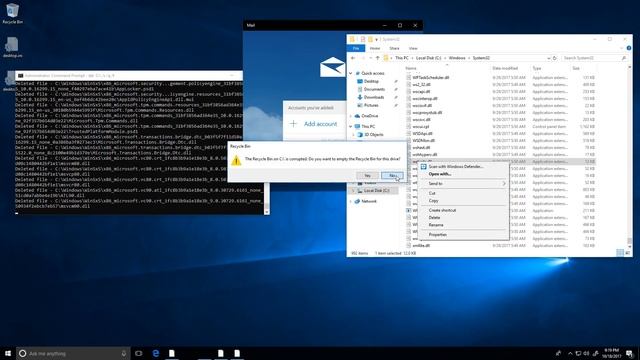Switch to the Home ribbon tab
Image resolution: width=640 pixels, height=360 pixels.
[375, 48]
